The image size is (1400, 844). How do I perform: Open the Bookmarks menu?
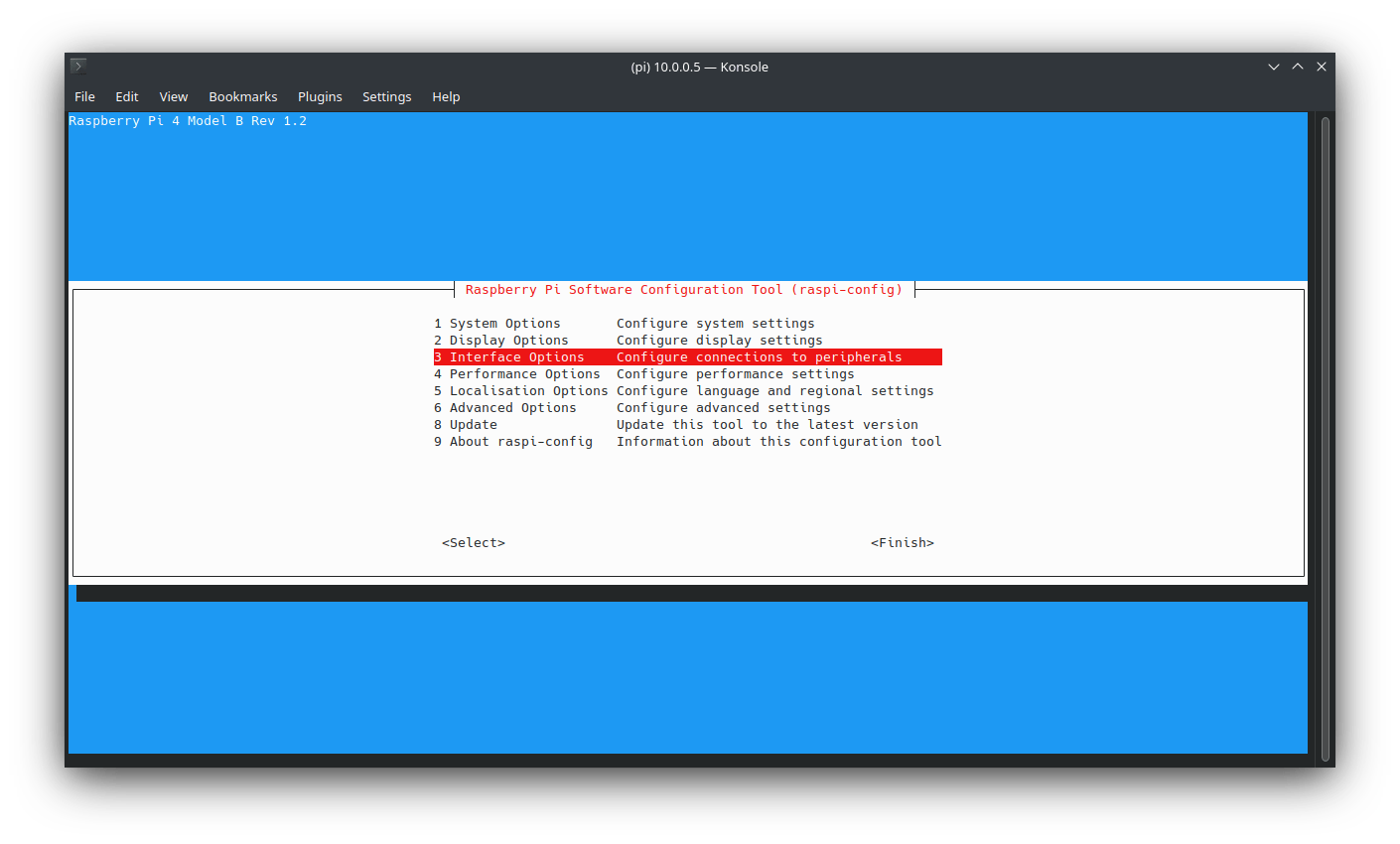pyautogui.click(x=243, y=96)
